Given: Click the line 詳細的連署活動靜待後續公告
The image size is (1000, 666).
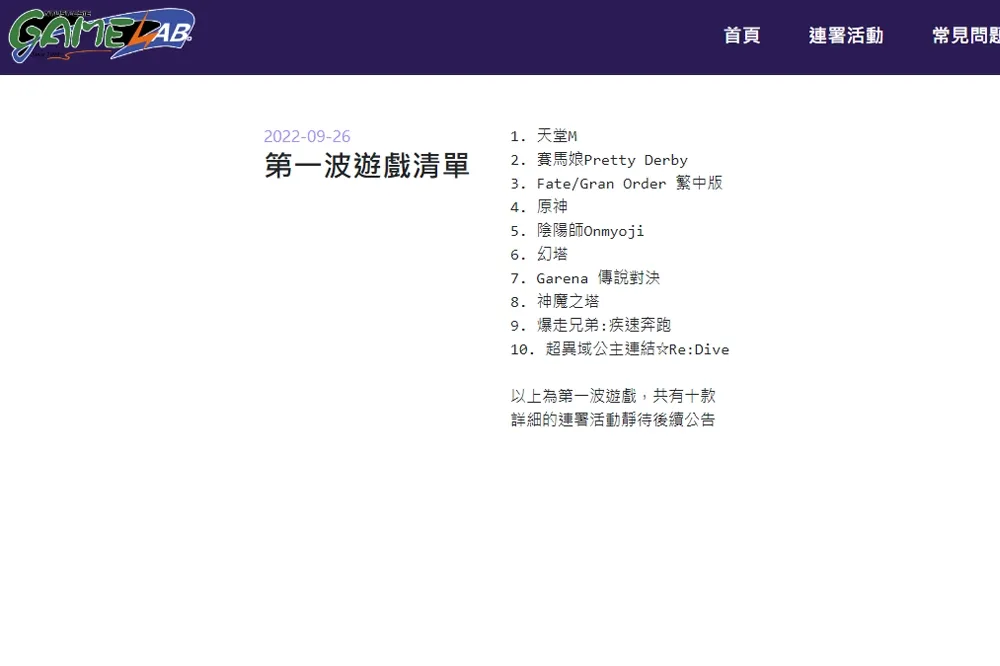Looking at the screenshot, I should (x=613, y=420).
